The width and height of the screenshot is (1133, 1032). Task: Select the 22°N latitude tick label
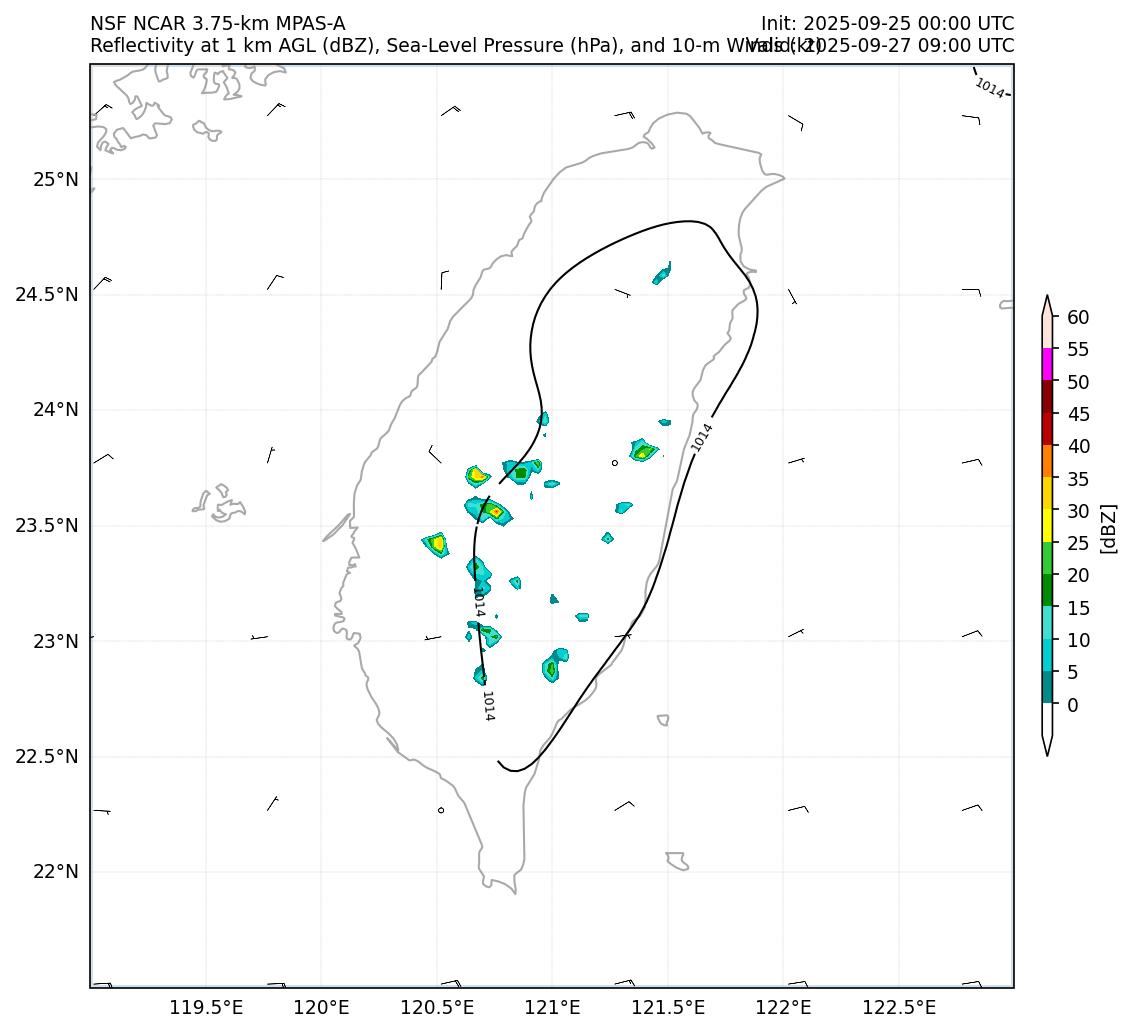pos(56,872)
